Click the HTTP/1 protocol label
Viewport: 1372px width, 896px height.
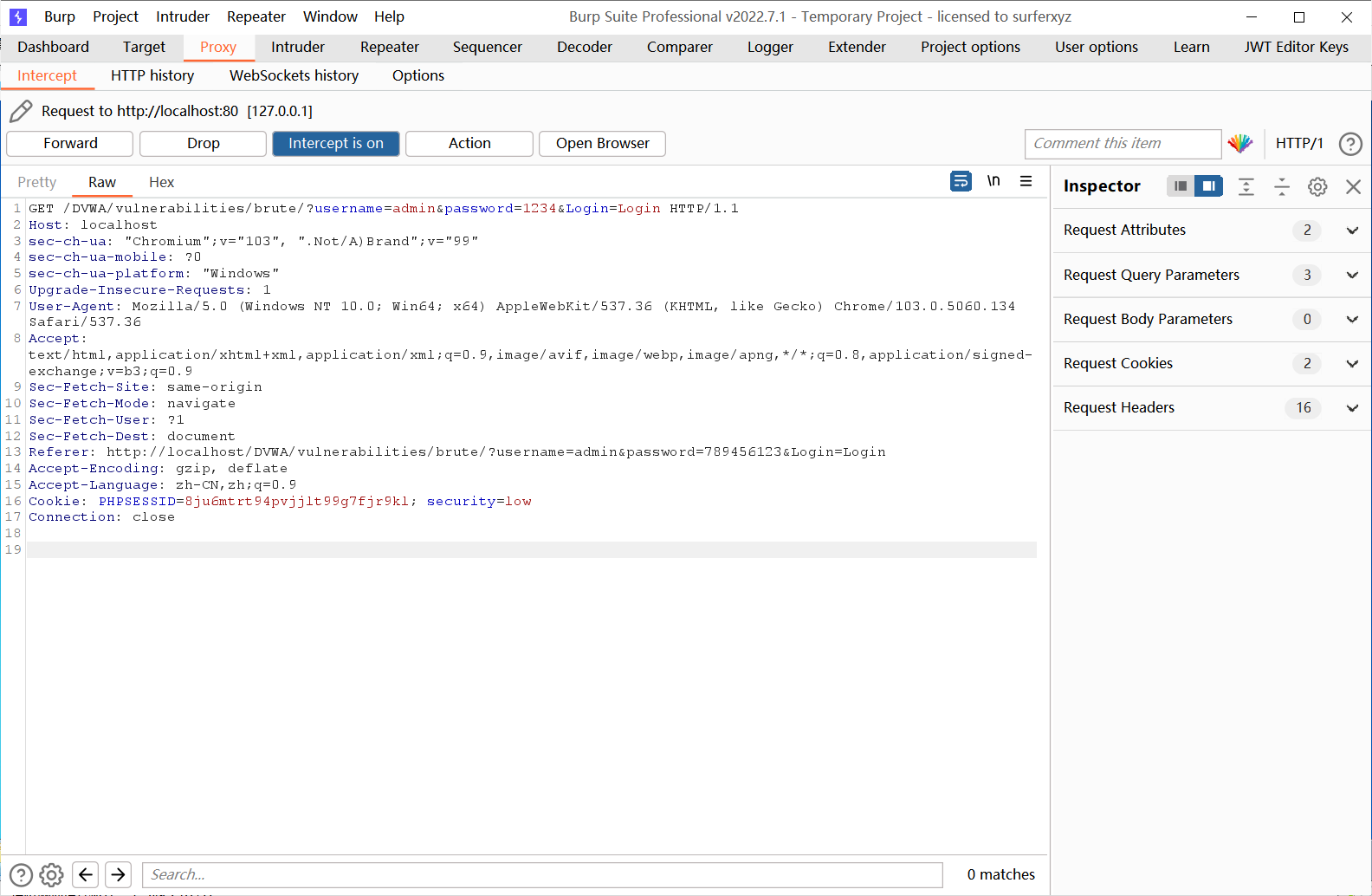tap(1299, 144)
